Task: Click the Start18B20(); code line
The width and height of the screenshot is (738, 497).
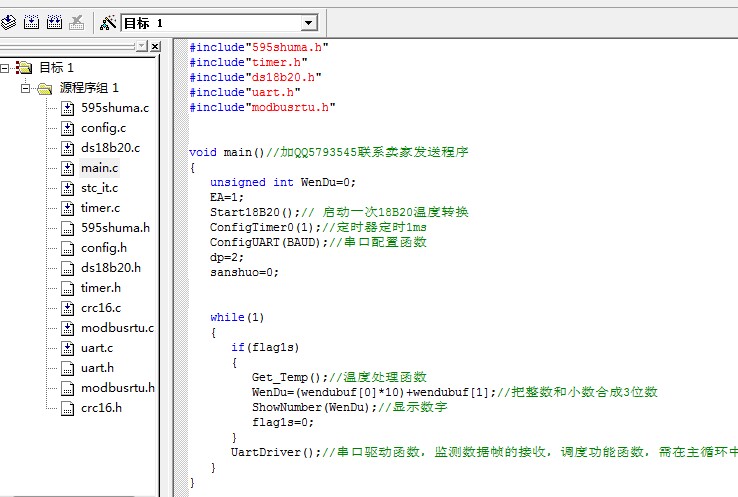Action: tap(339, 212)
